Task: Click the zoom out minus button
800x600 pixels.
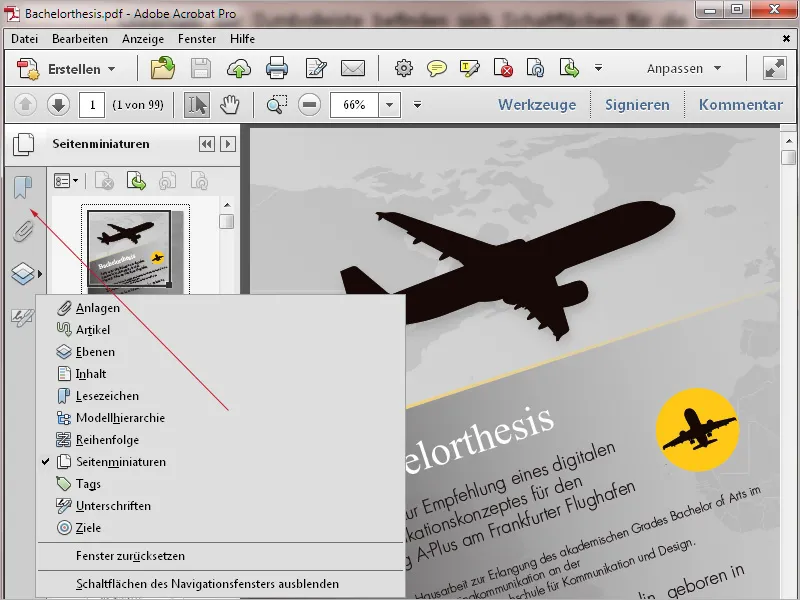Action: (x=309, y=105)
